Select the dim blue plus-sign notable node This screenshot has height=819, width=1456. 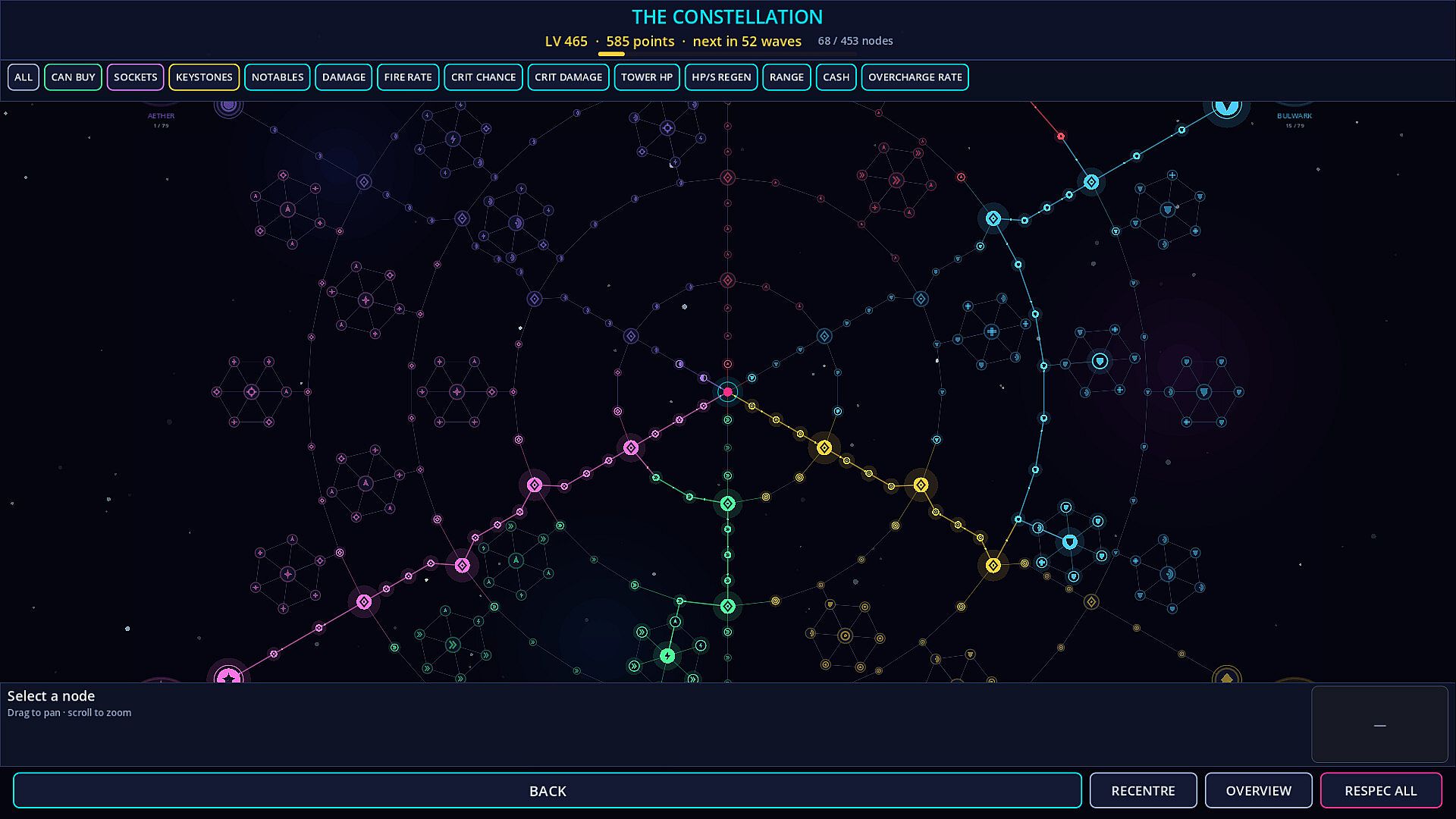pyautogui.click(x=991, y=331)
